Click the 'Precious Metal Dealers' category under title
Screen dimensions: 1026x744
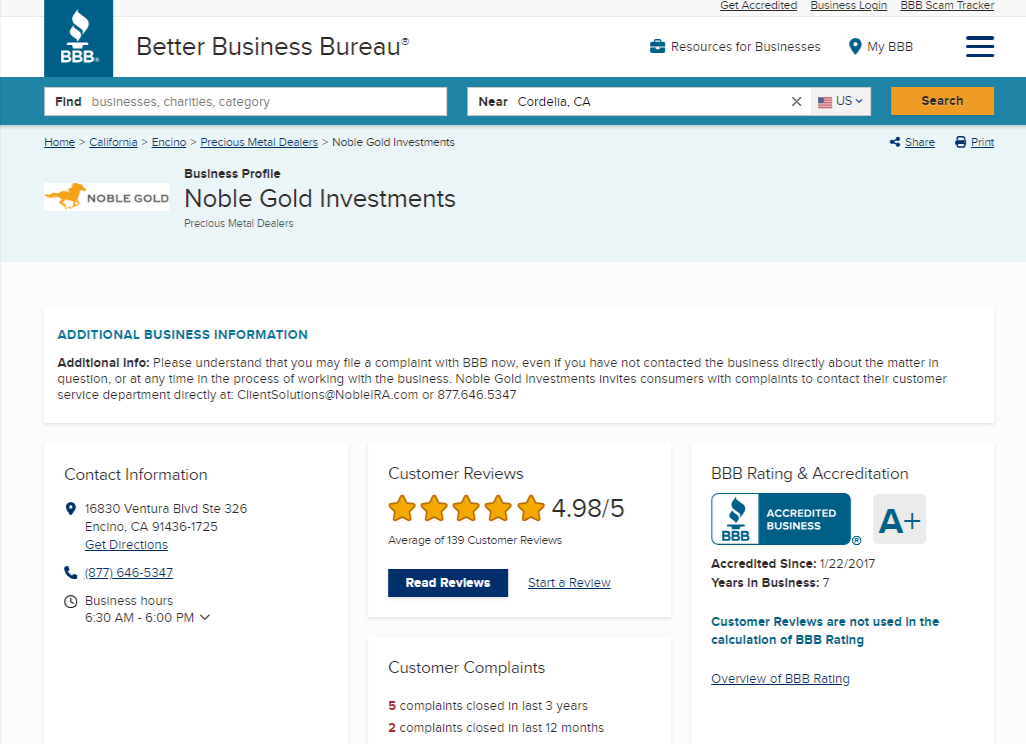pyautogui.click(x=239, y=223)
